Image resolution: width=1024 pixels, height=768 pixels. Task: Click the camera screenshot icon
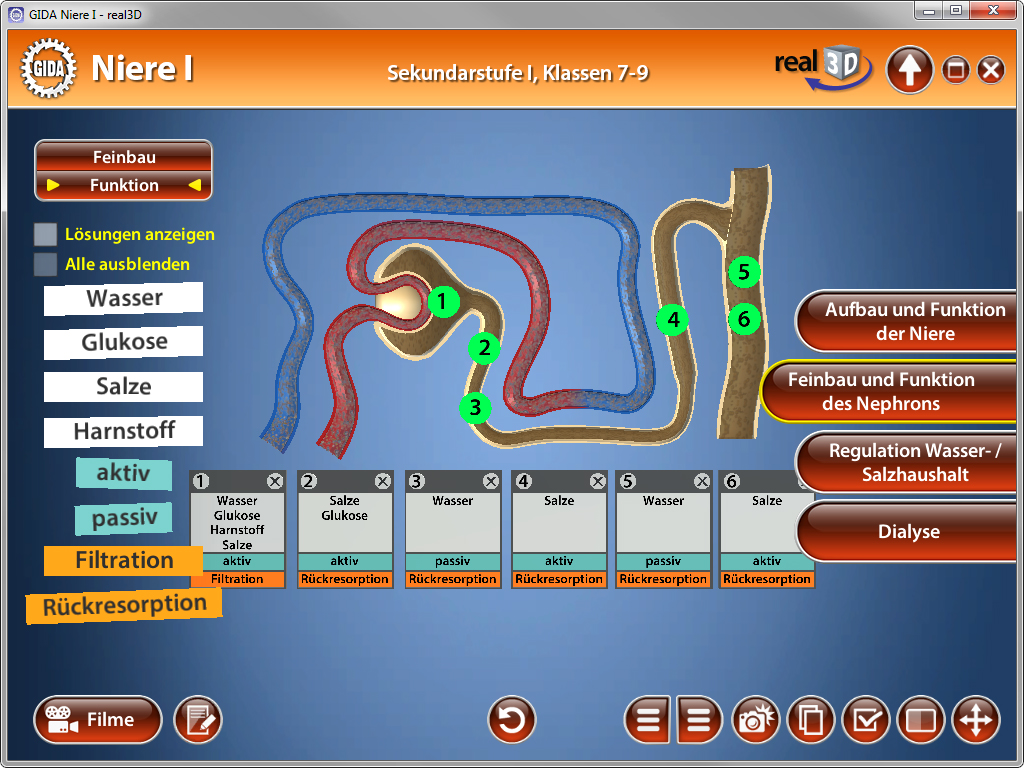759,720
